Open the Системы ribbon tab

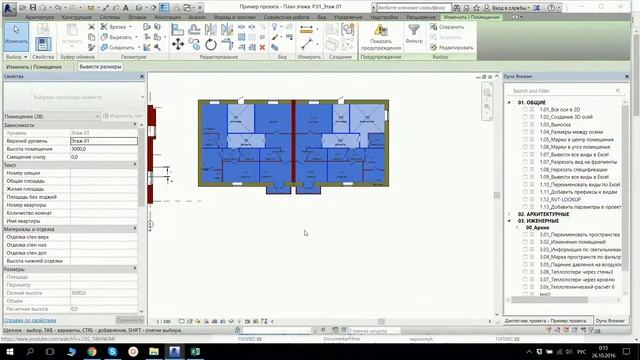point(110,17)
